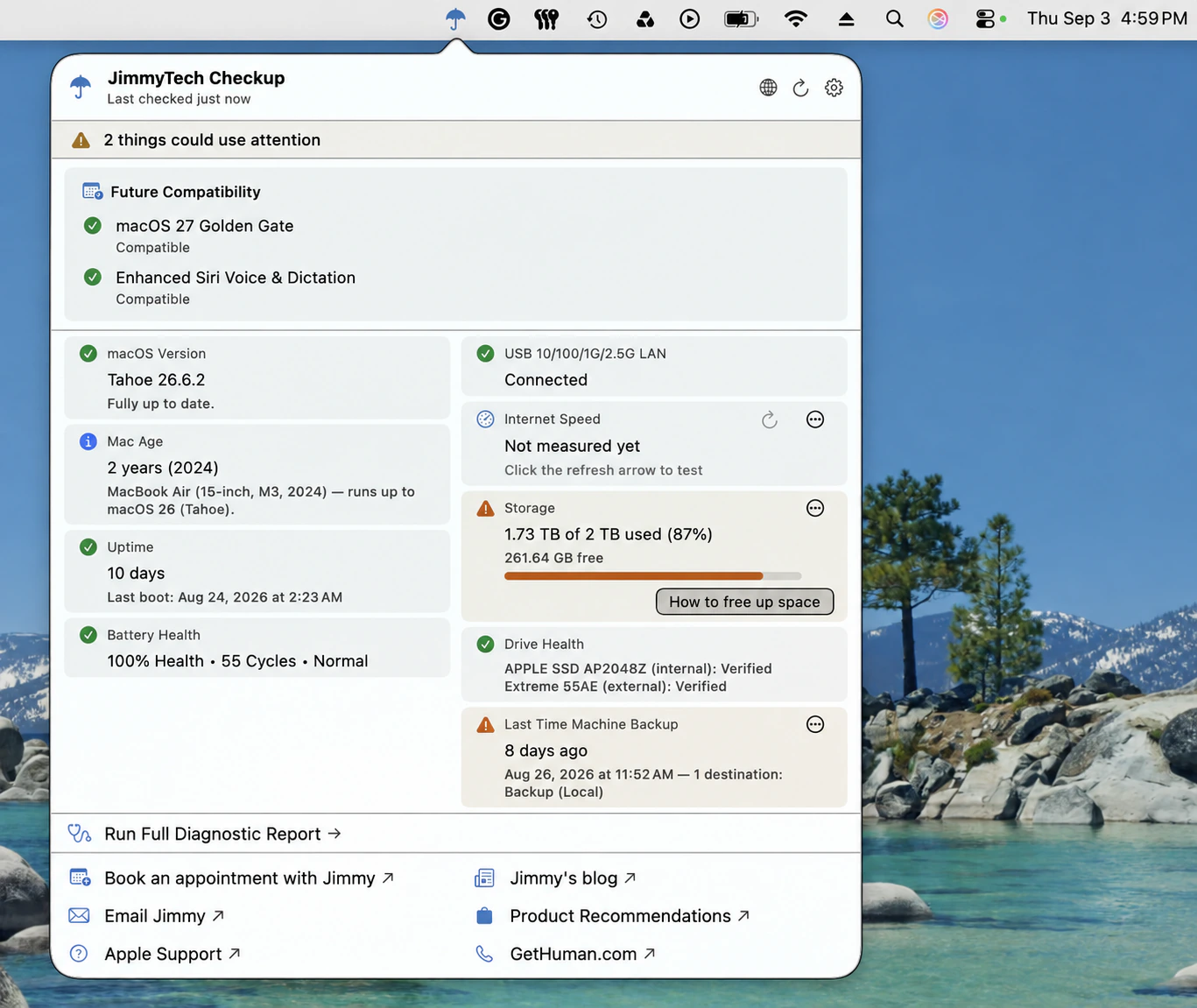Click APPLE SSD AP2048Z Verified line
Image resolution: width=1197 pixels, height=1008 pixels.
point(638,668)
